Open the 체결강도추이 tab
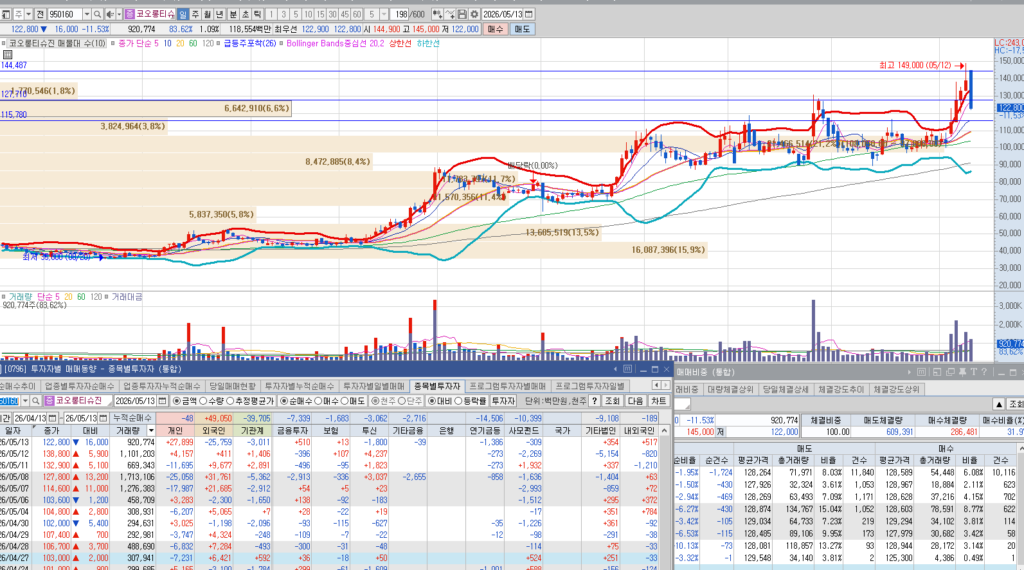1024x570 pixels. point(840,389)
